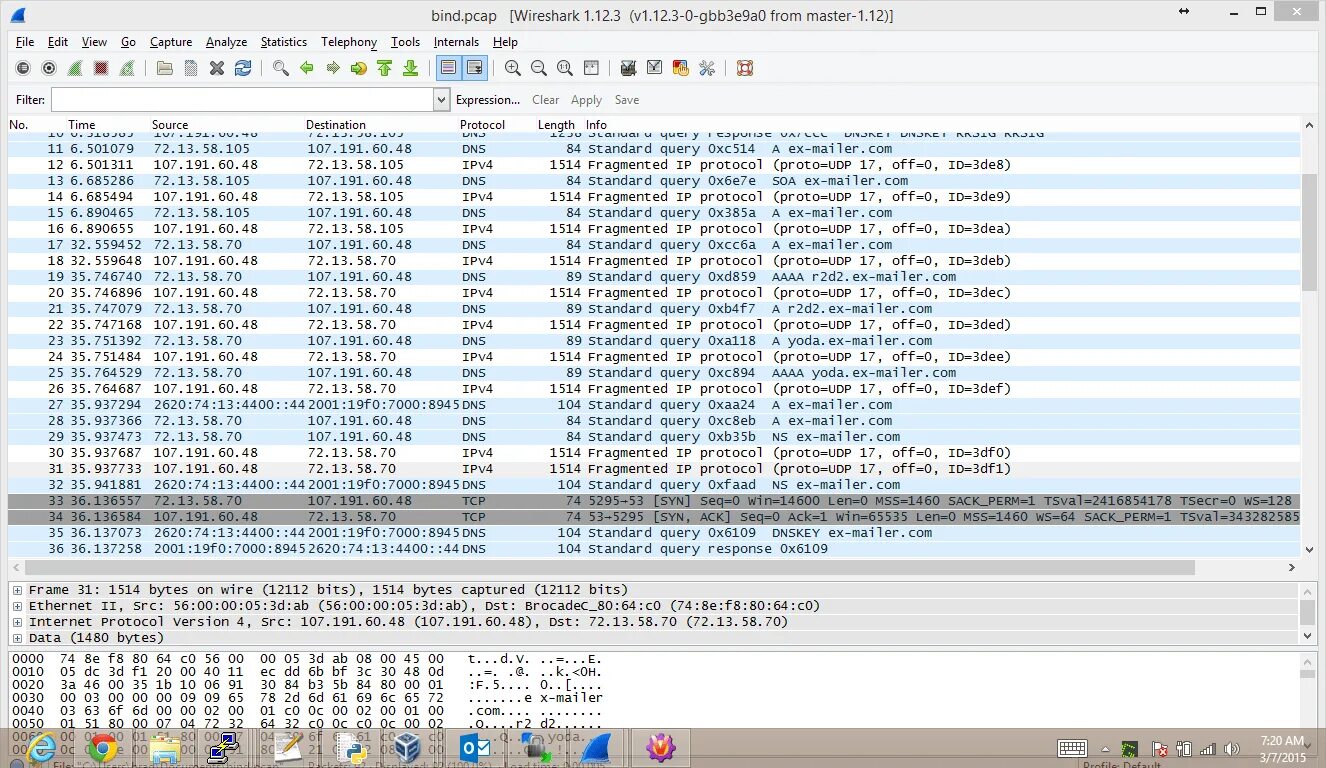Image resolution: width=1326 pixels, height=768 pixels.
Task: Open the filter history dropdown
Action: coord(442,100)
